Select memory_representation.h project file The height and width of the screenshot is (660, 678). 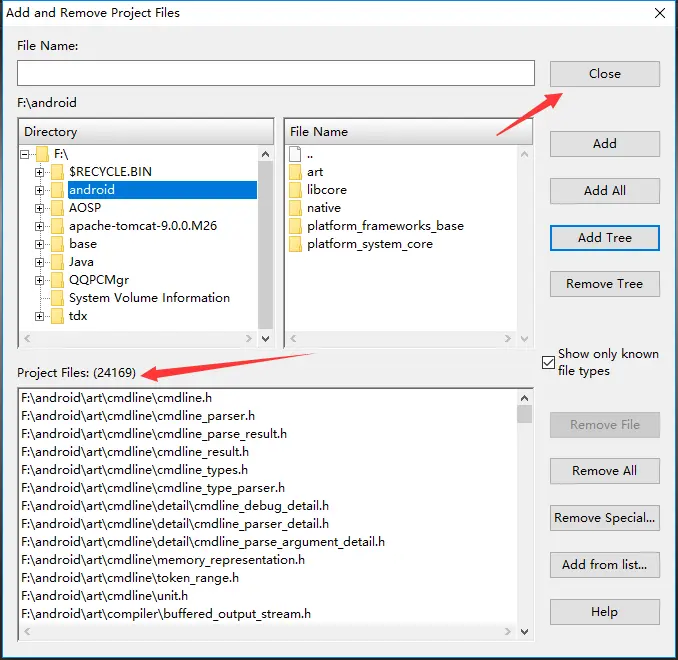(x=163, y=560)
